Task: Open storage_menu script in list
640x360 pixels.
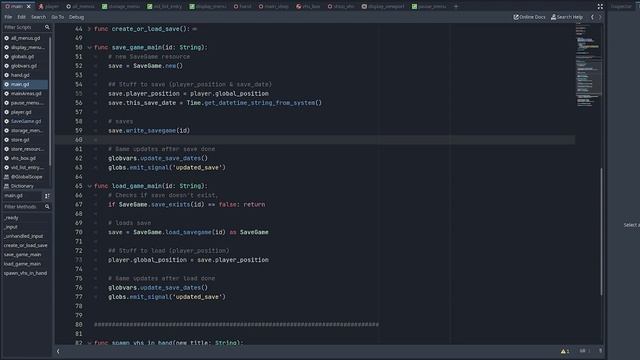Action: pos(25,131)
